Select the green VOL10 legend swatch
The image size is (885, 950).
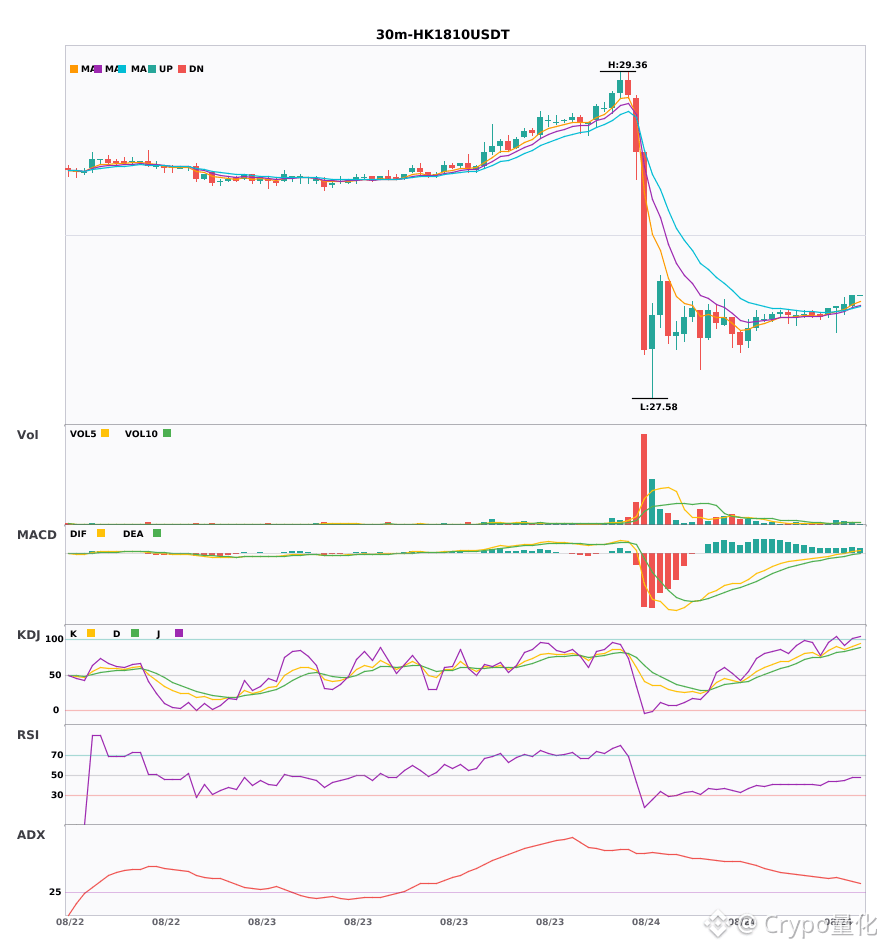[167, 433]
